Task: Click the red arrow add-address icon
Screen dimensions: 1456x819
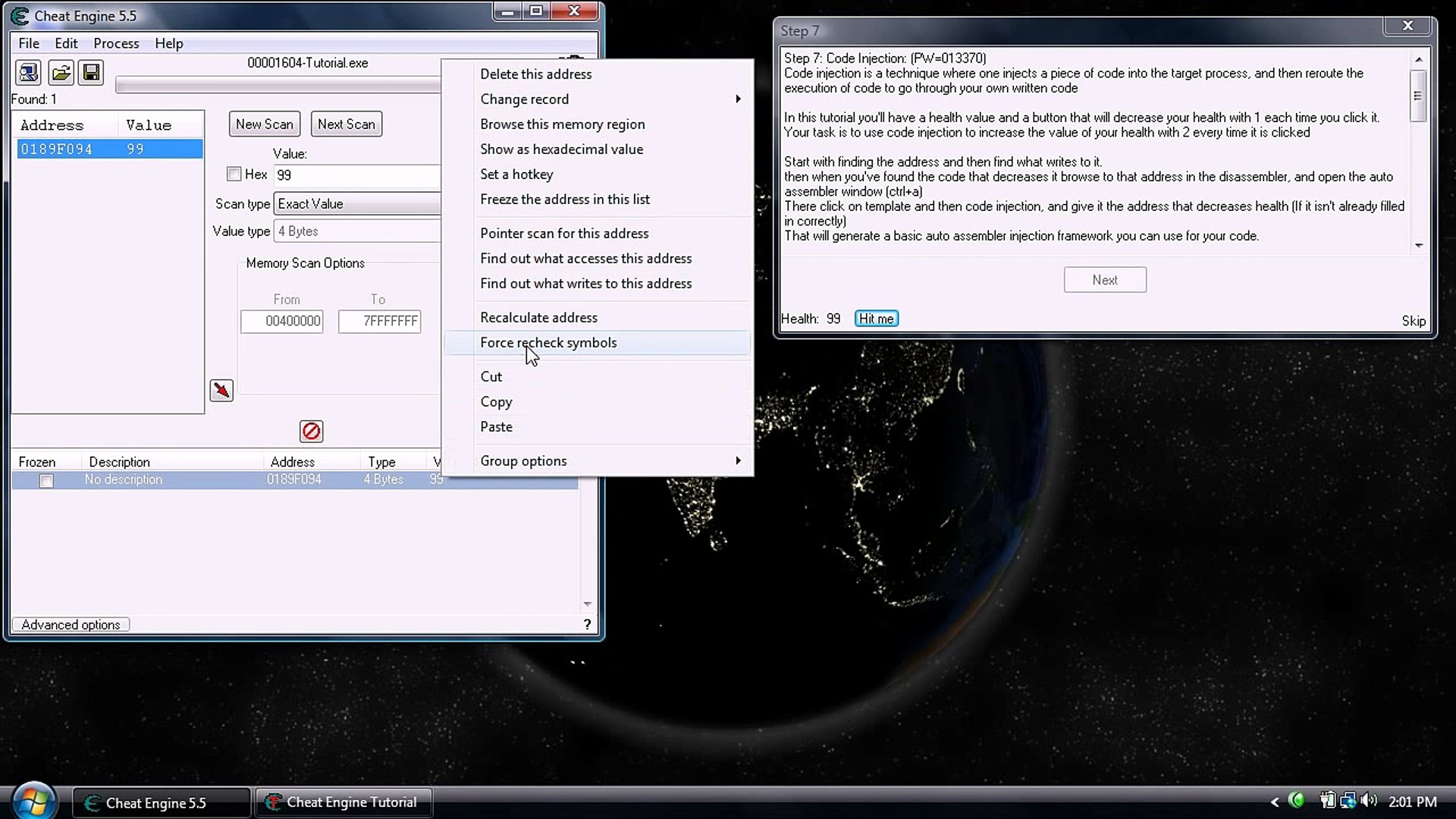Action: click(221, 391)
